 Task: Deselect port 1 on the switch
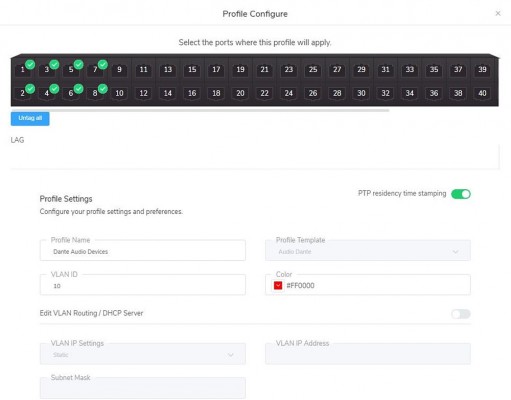23,70
